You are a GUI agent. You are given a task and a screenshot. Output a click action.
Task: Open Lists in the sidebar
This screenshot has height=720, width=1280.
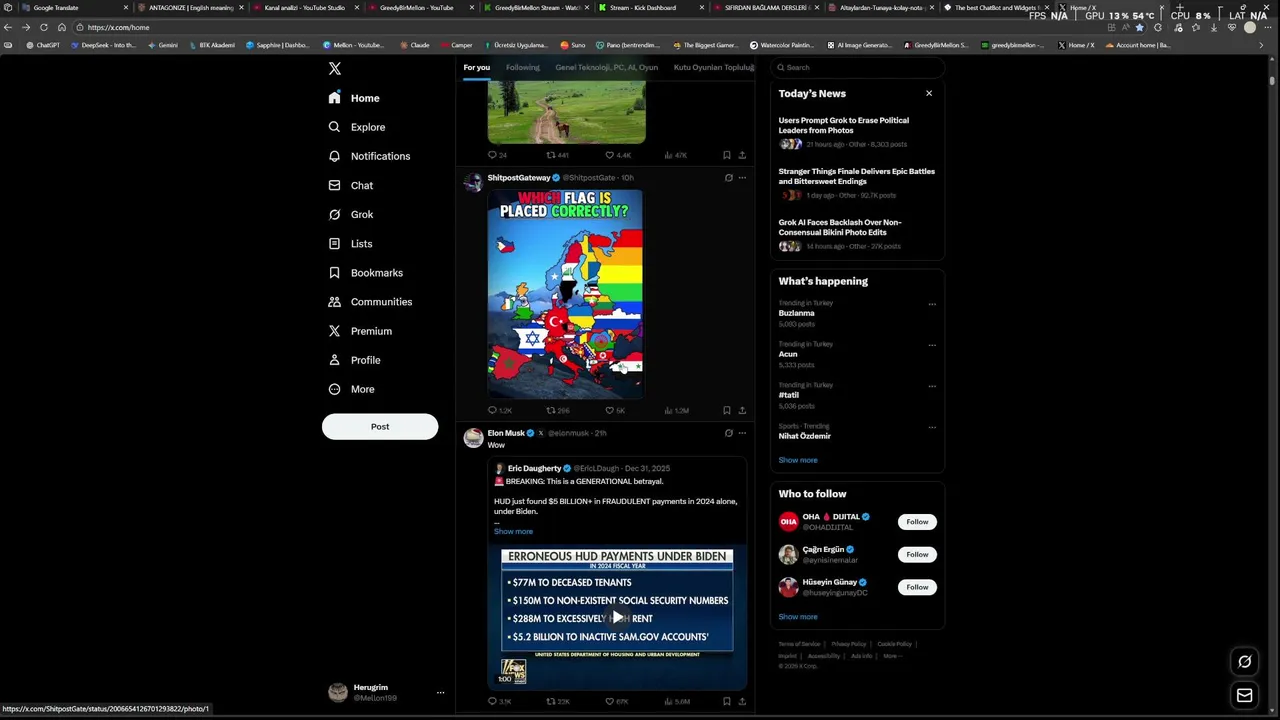[350, 243]
